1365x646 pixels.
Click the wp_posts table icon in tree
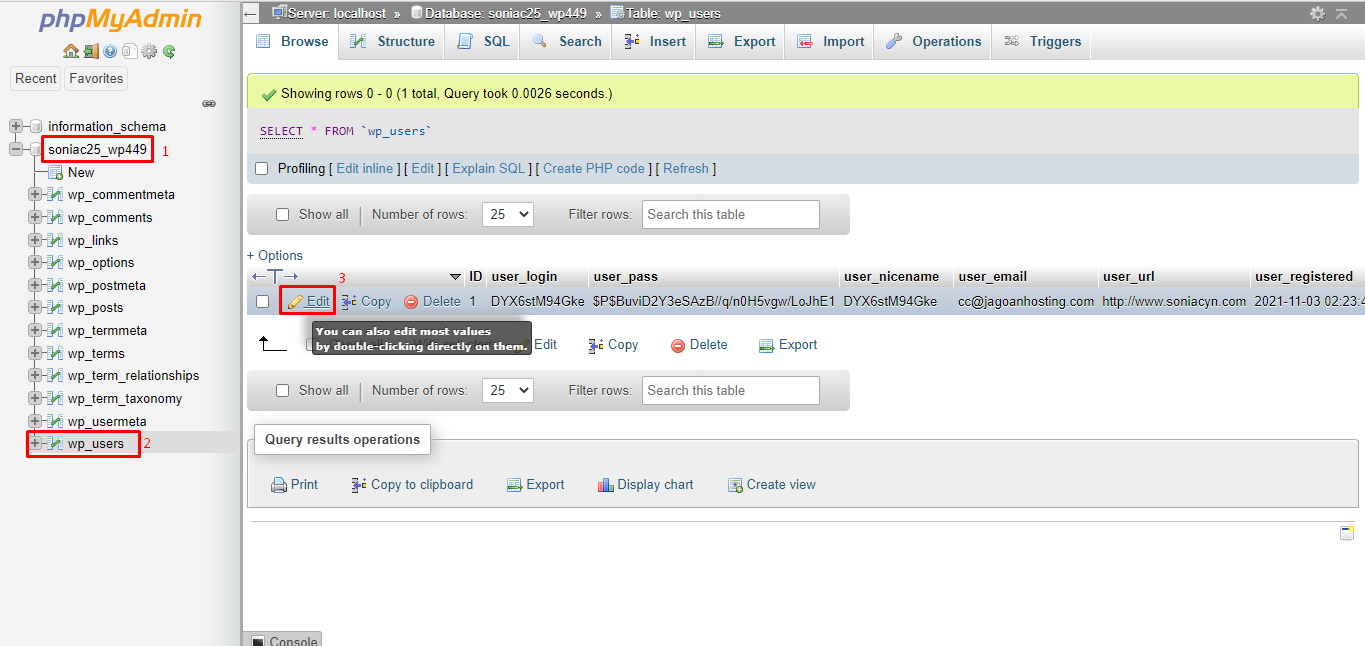[x=55, y=308]
